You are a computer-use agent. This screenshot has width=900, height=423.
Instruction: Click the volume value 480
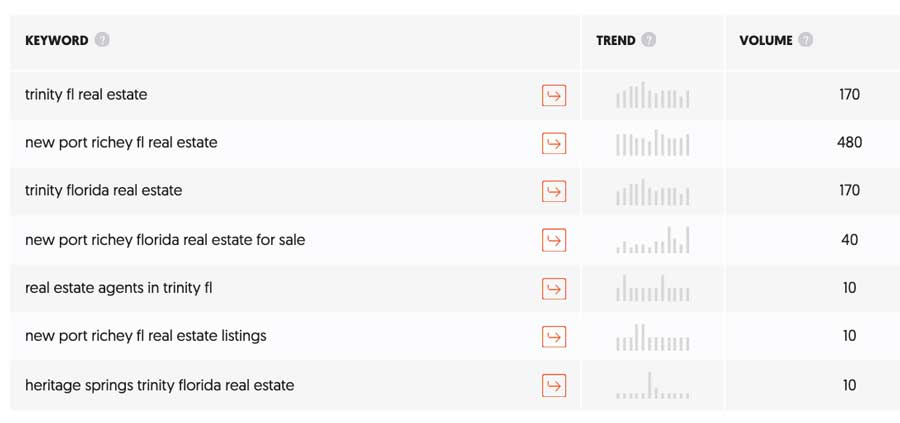click(x=849, y=142)
